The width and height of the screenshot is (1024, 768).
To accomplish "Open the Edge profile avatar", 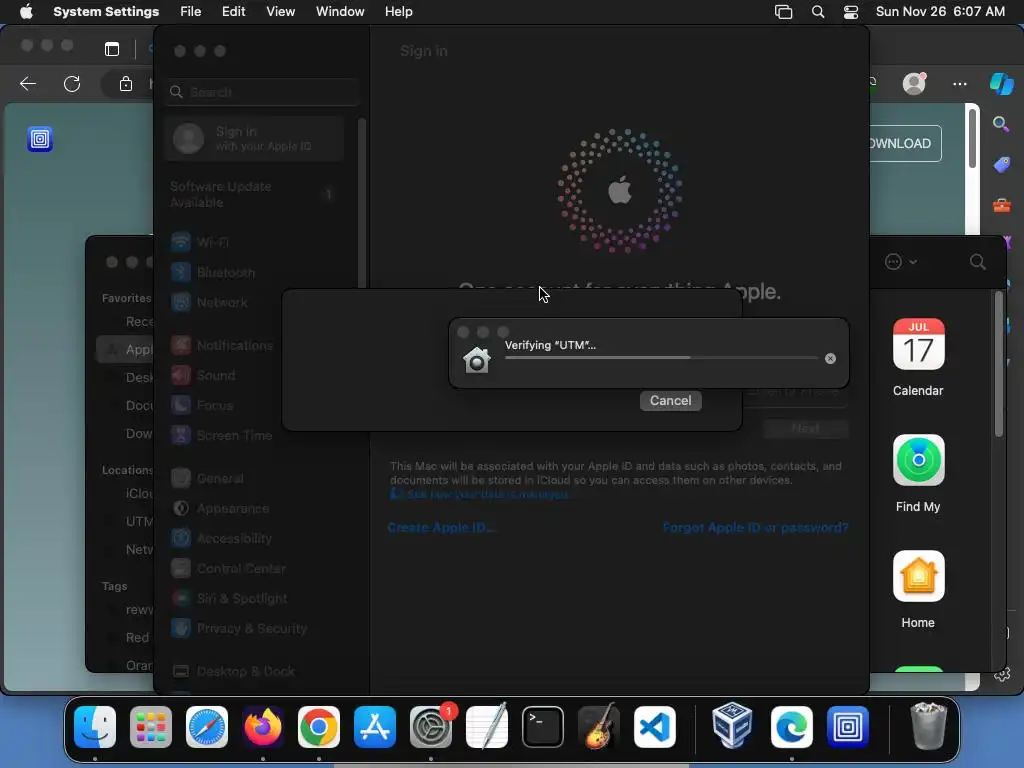I will point(914,84).
